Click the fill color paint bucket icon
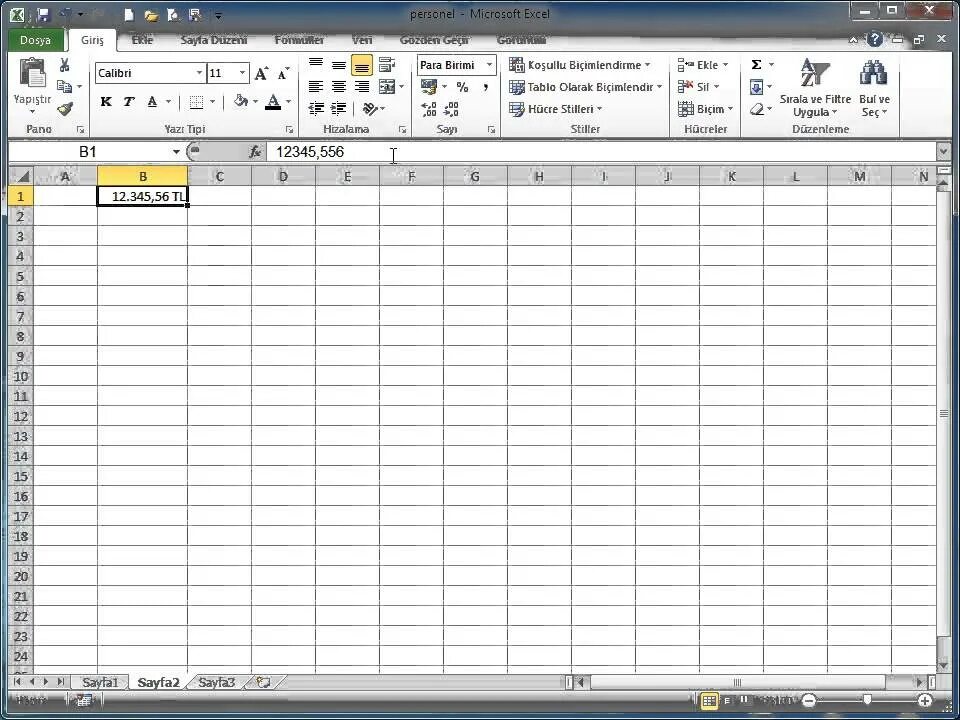This screenshot has height=720, width=960. click(x=241, y=102)
